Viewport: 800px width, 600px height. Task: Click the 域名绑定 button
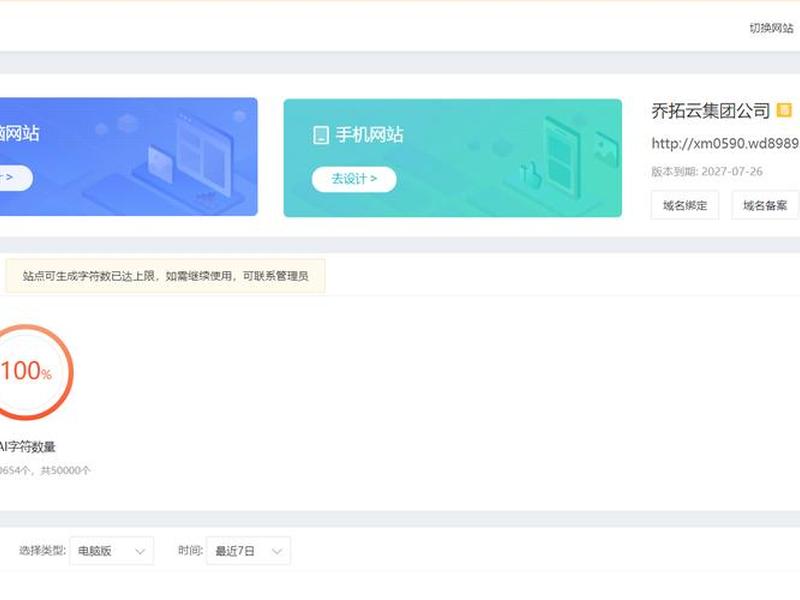tap(685, 205)
